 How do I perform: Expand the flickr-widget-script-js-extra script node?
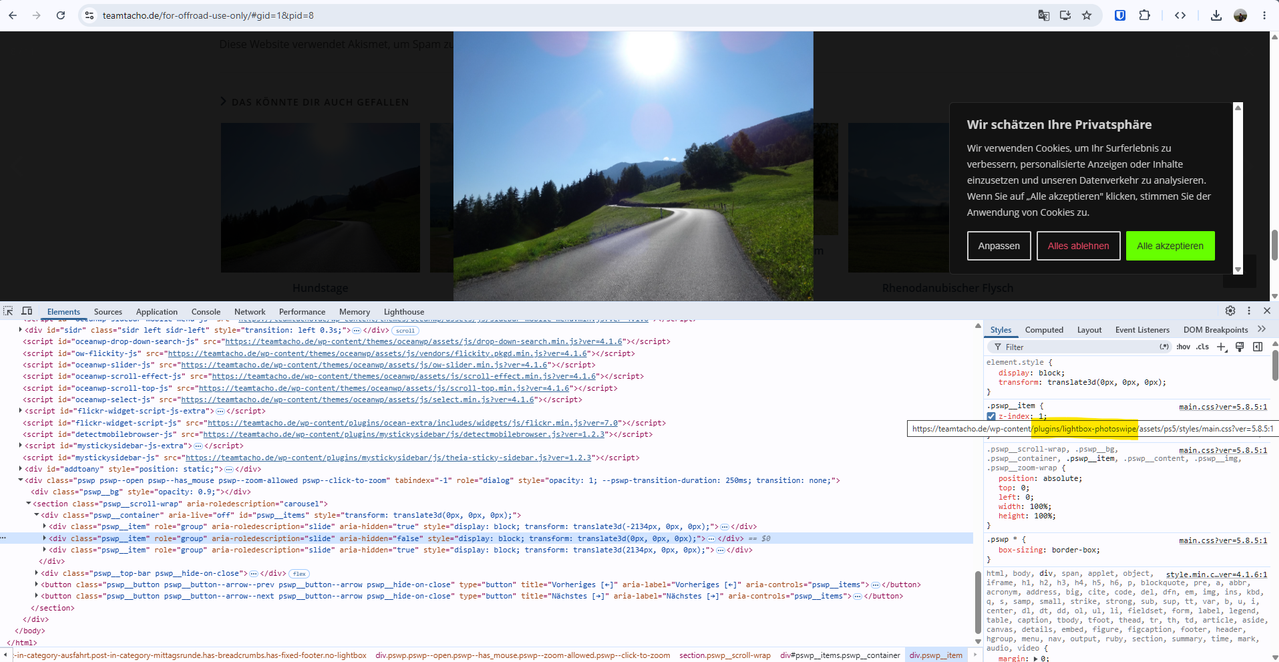click(21, 411)
